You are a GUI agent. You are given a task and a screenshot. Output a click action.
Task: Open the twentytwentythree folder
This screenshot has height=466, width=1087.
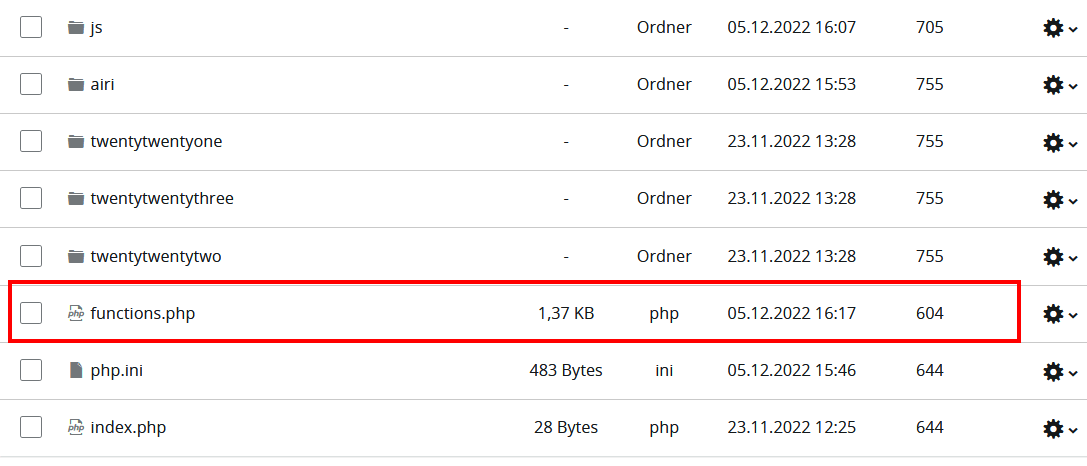[162, 198]
